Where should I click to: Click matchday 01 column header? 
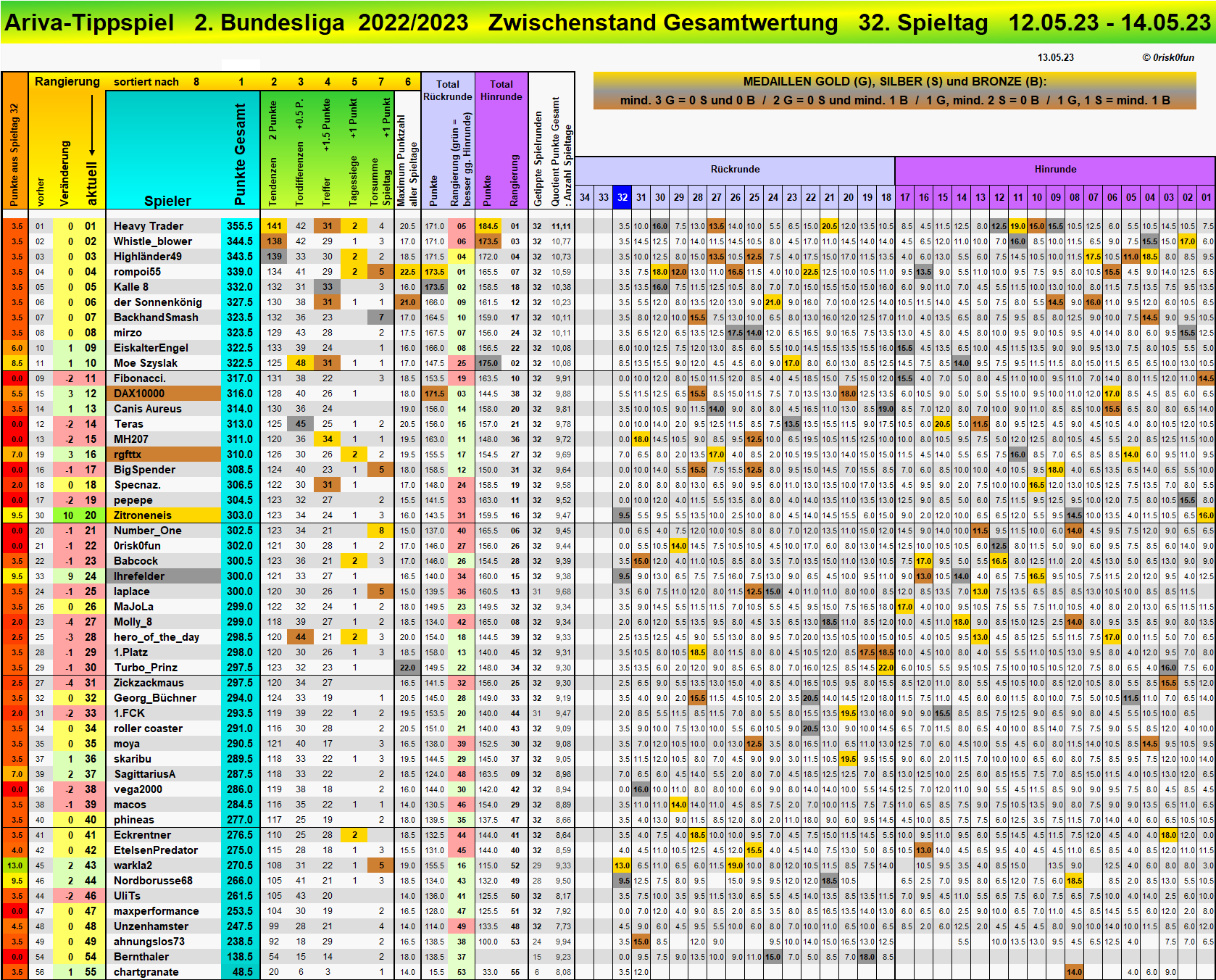click(1207, 197)
